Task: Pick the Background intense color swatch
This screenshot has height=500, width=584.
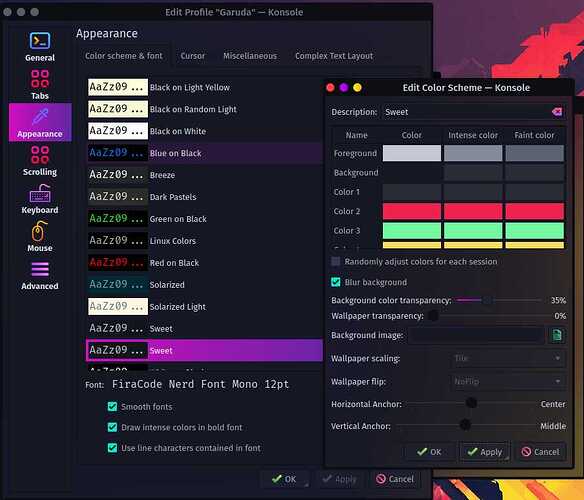Action: [473, 173]
